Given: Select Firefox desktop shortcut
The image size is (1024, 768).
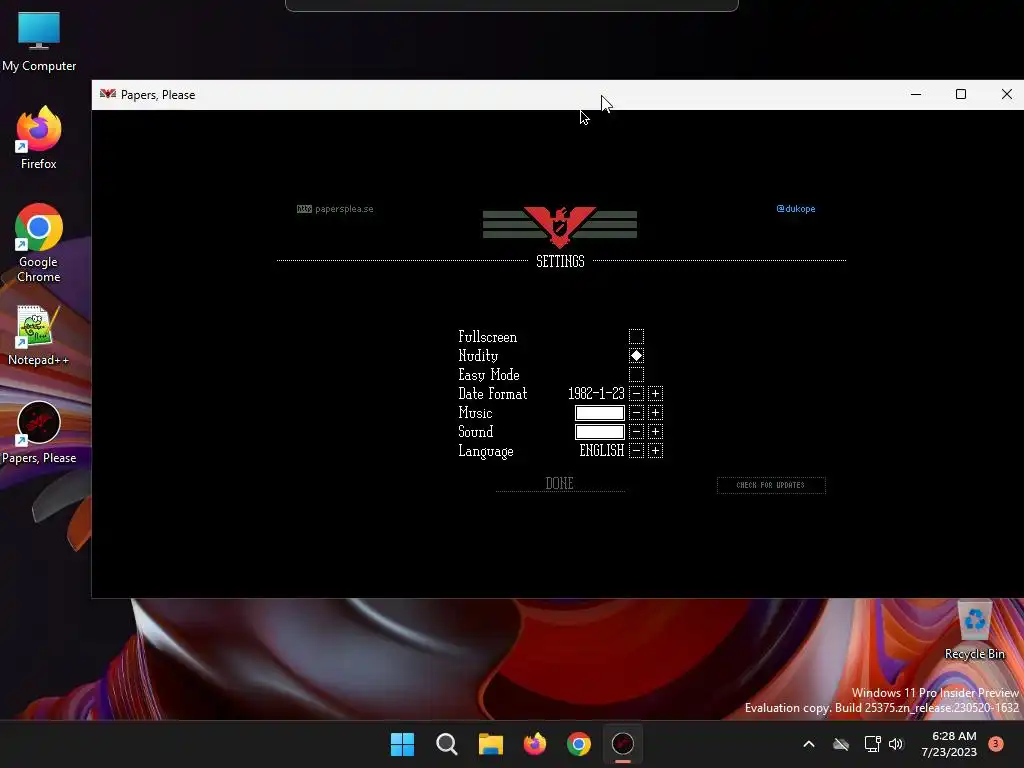Looking at the screenshot, I should 39,138.
